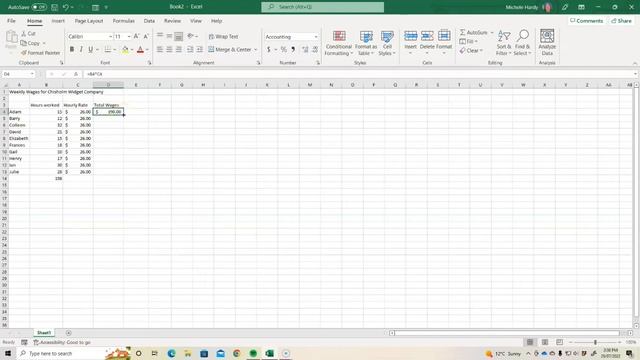Click the Share button

pos(621,21)
